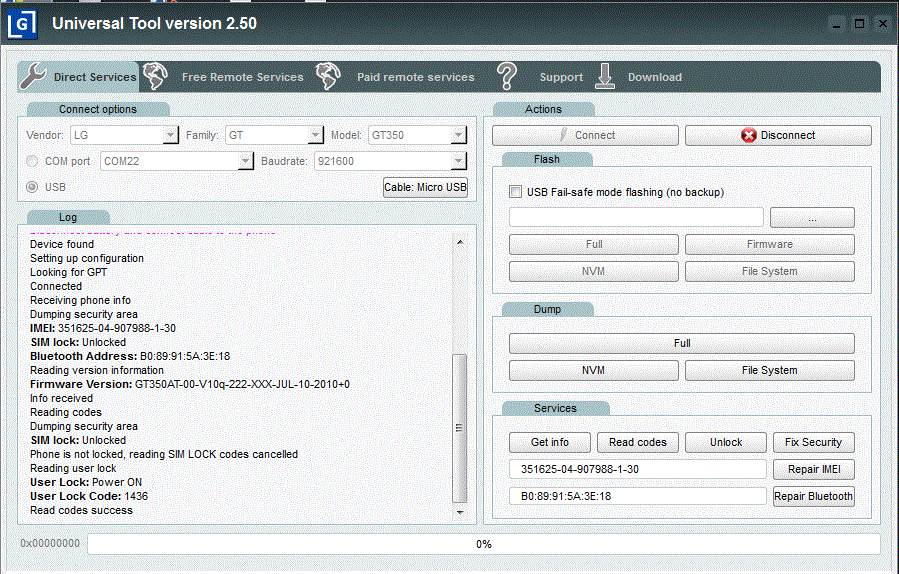Click the Read codes success log line
The width and height of the screenshot is (899, 574).
[81, 510]
